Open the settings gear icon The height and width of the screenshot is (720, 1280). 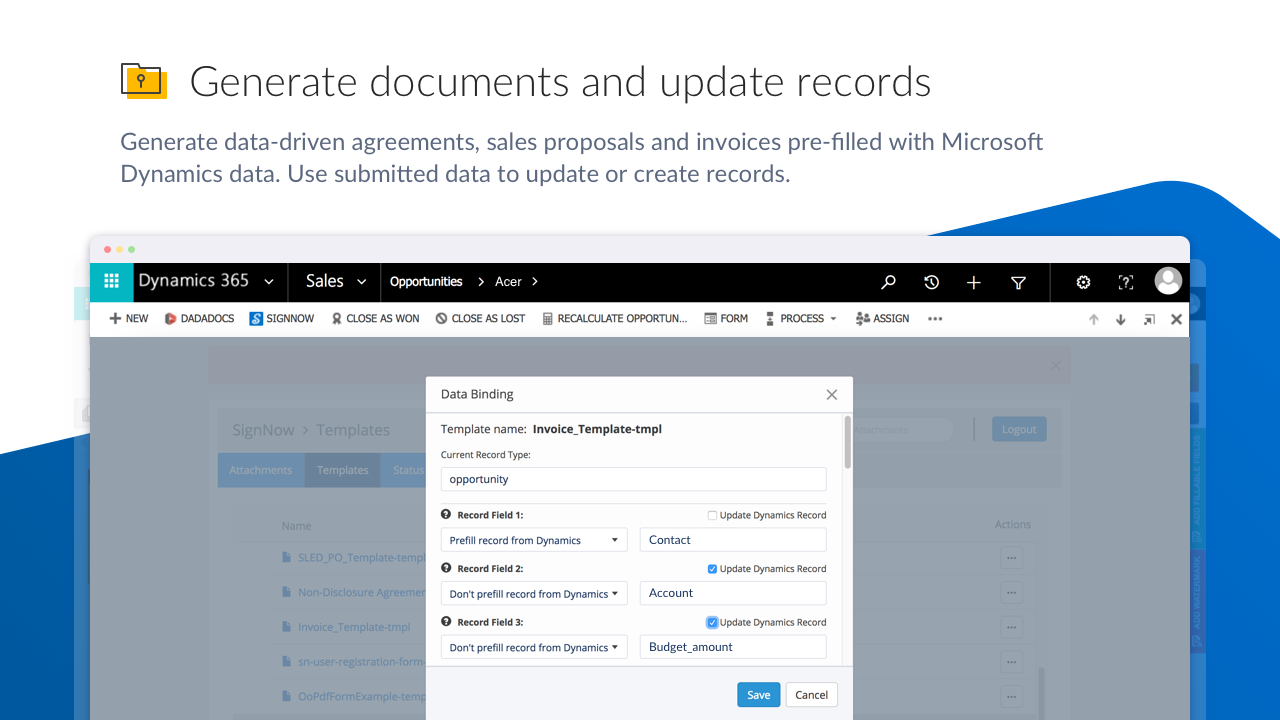[x=1083, y=282]
